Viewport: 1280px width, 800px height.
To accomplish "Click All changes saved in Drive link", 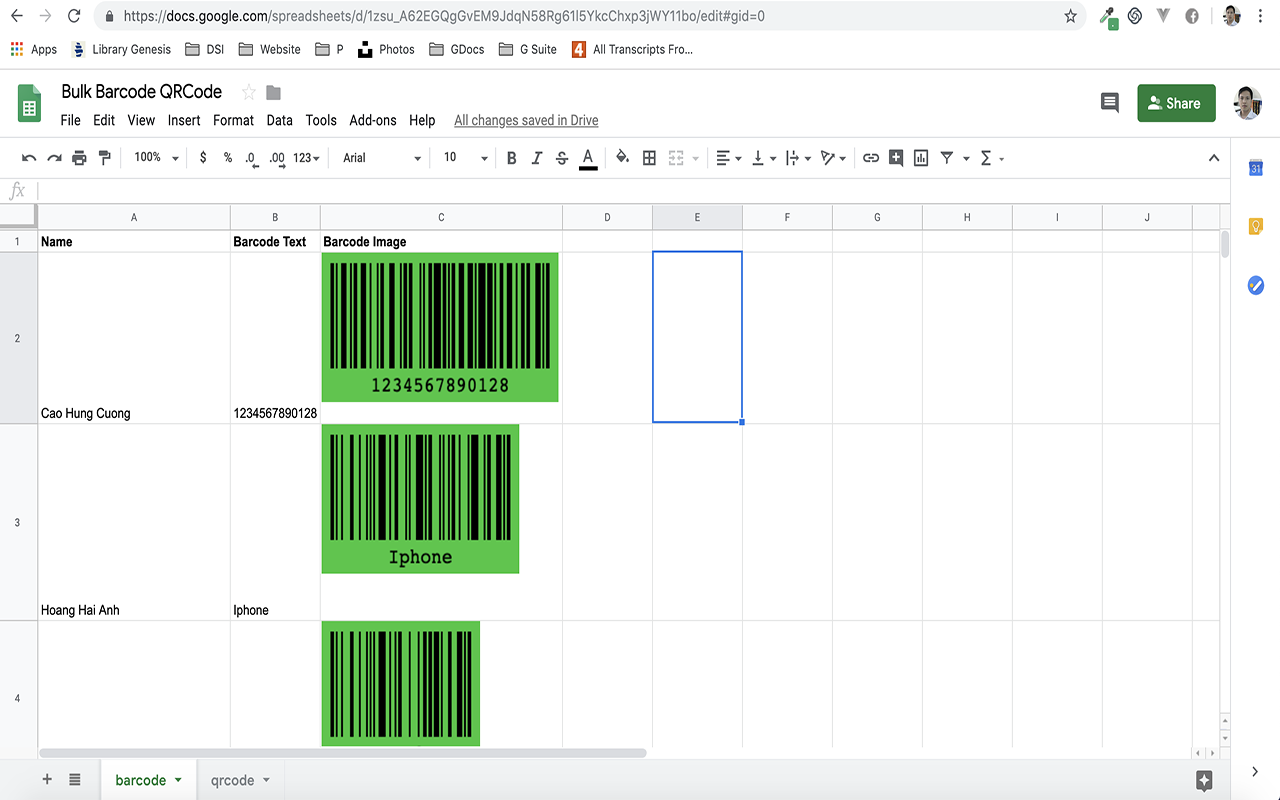I will 526,120.
